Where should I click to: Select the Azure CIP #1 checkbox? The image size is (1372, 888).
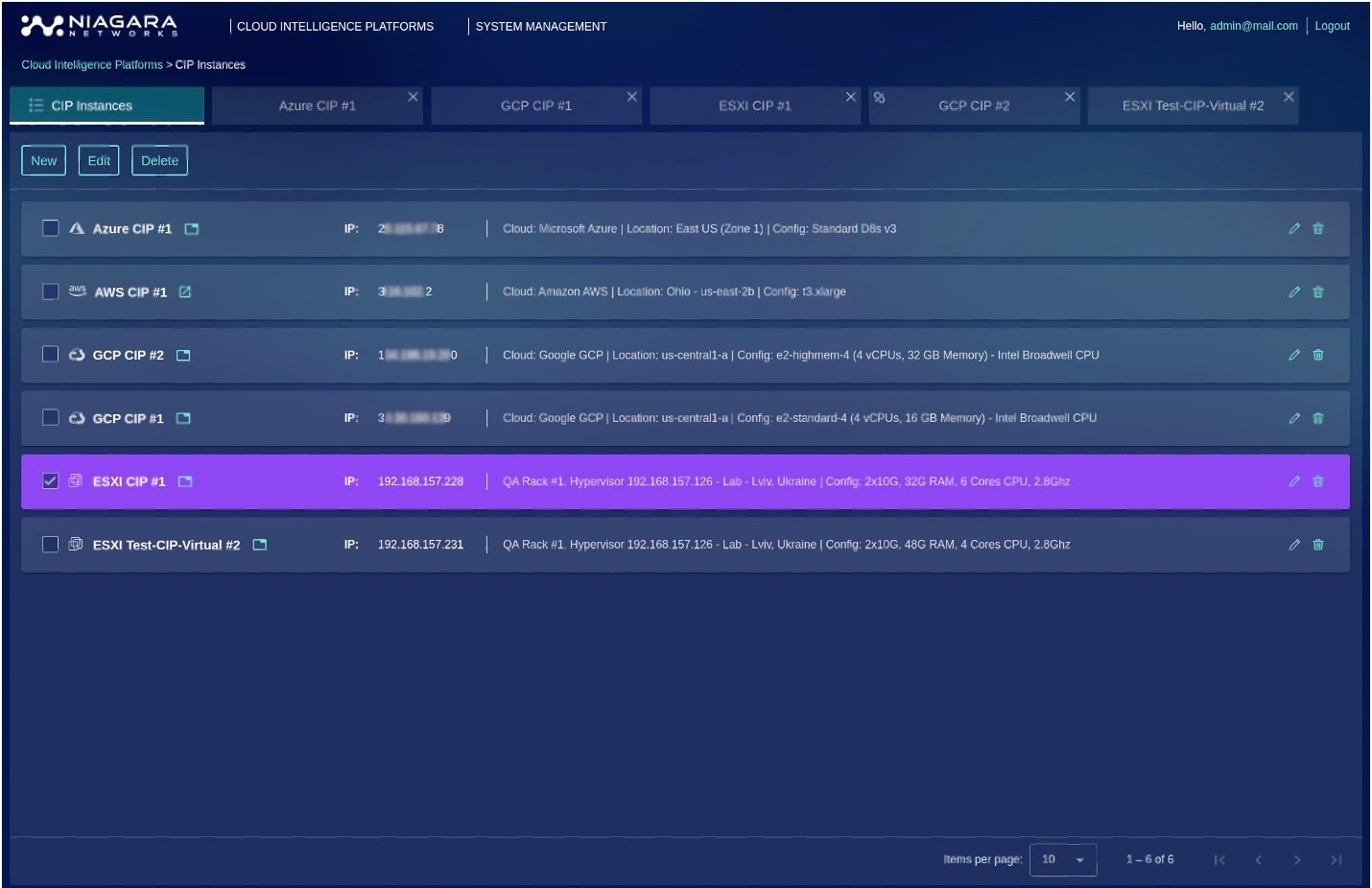[51, 228]
